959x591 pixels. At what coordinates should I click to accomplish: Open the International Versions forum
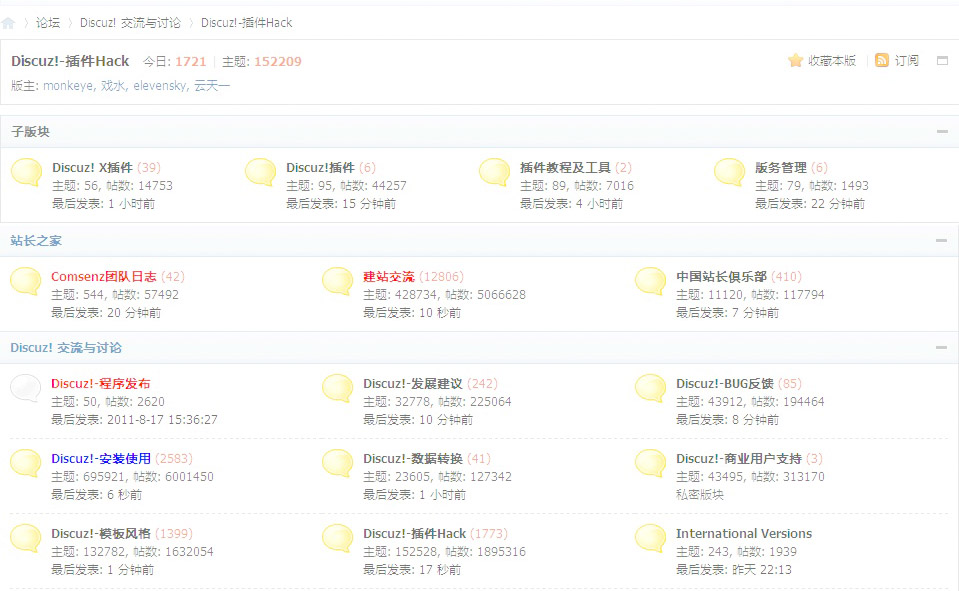[x=744, y=533]
